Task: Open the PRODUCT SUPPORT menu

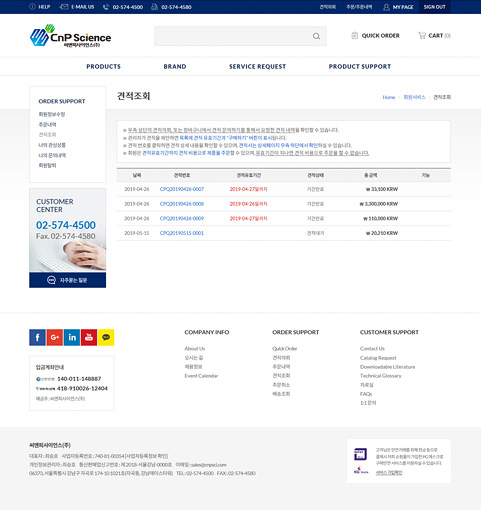Action: pyautogui.click(x=360, y=67)
